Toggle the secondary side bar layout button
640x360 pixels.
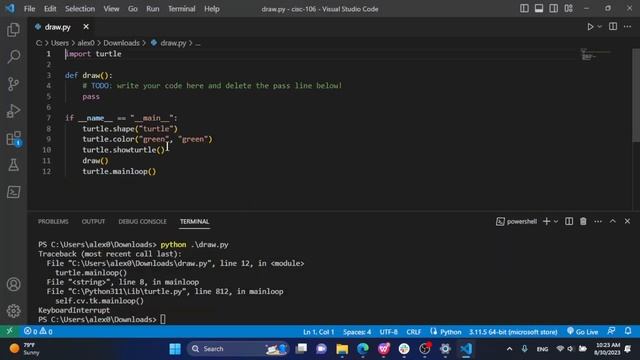pos(553,9)
